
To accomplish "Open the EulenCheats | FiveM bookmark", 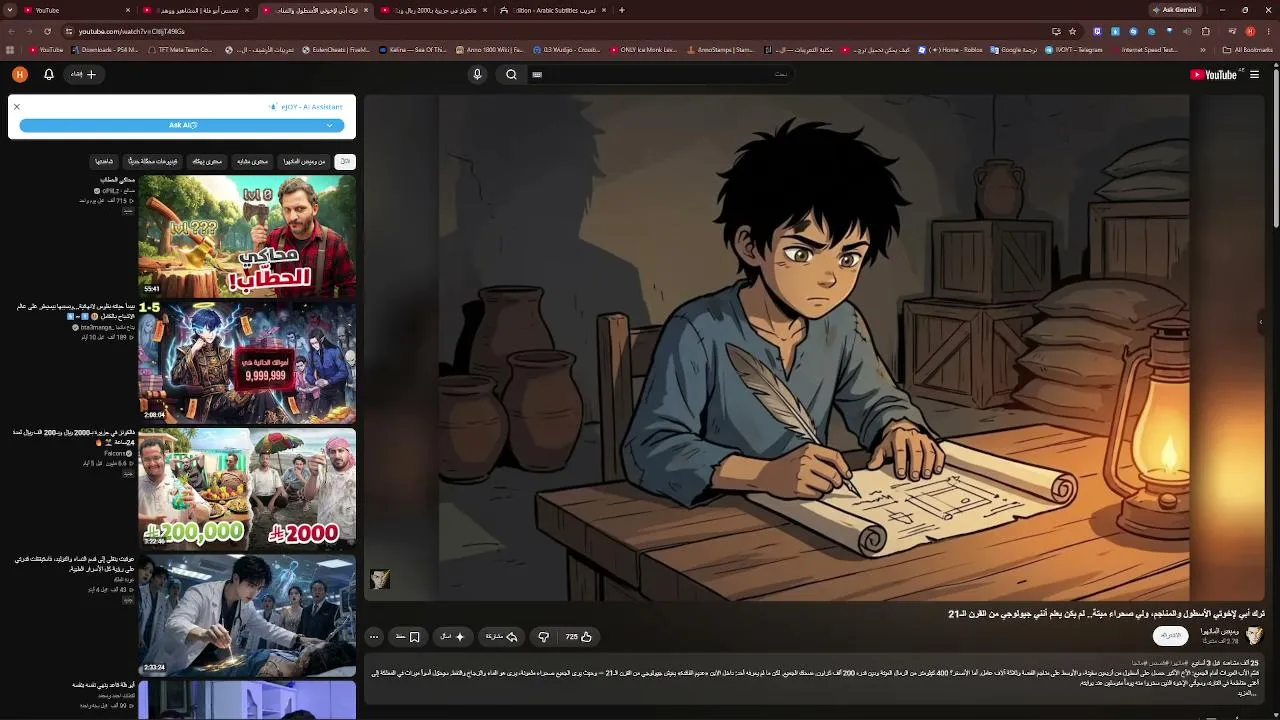I will click(x=337, y=49).
